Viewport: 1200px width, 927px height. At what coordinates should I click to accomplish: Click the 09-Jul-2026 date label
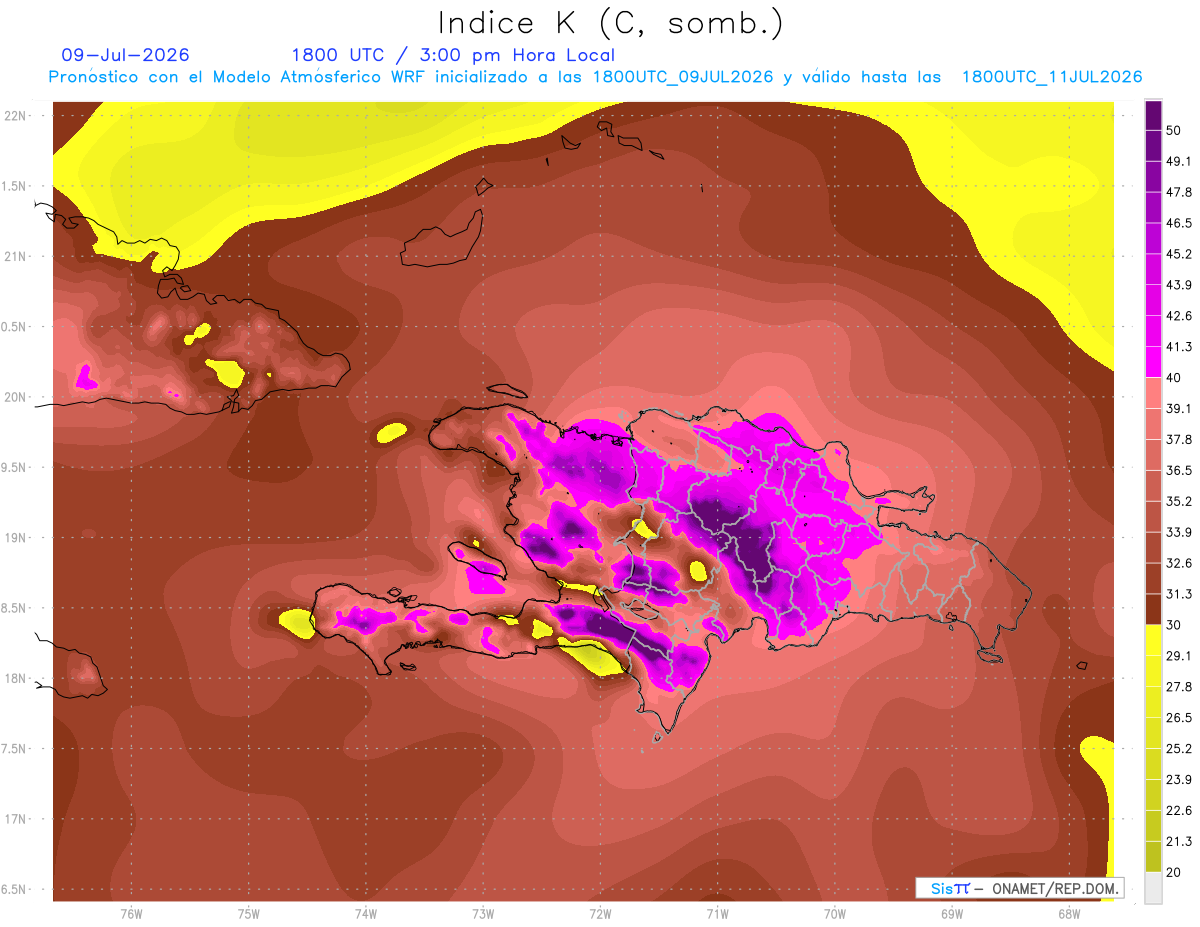(x=126, y=55)
